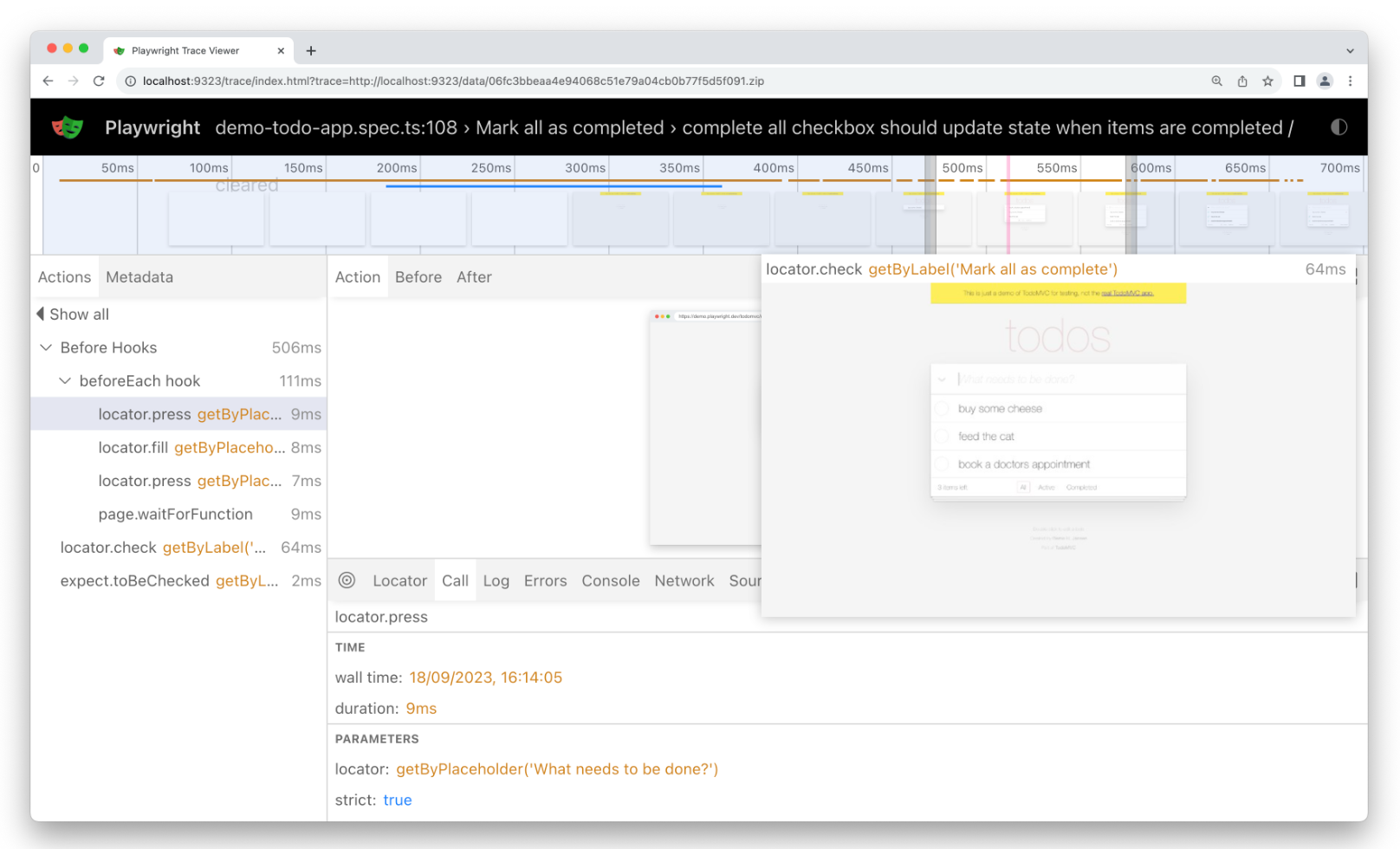Select the After snapshot tab
This screenshot has height=849, width=1400.
coord(474,277)
